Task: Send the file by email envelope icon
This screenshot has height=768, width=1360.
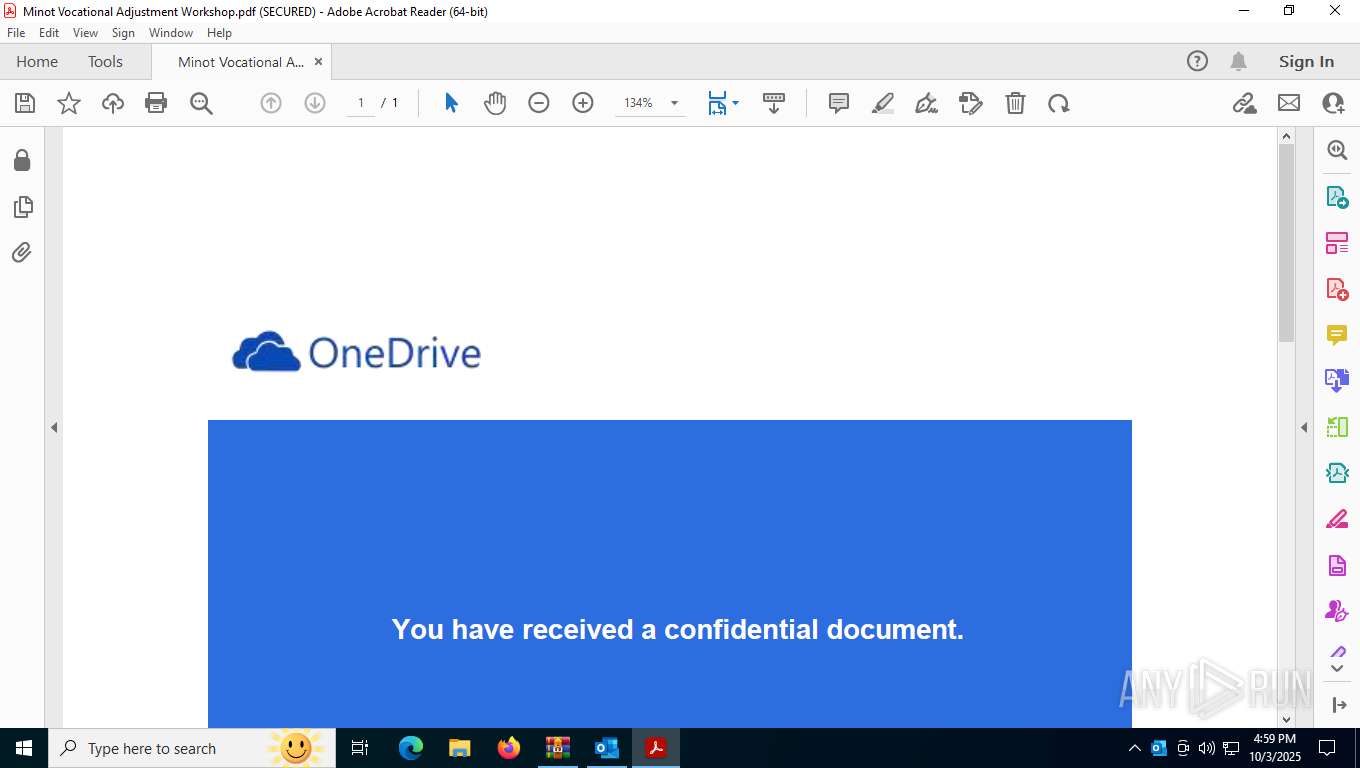Action: [x=1289, y=103]
